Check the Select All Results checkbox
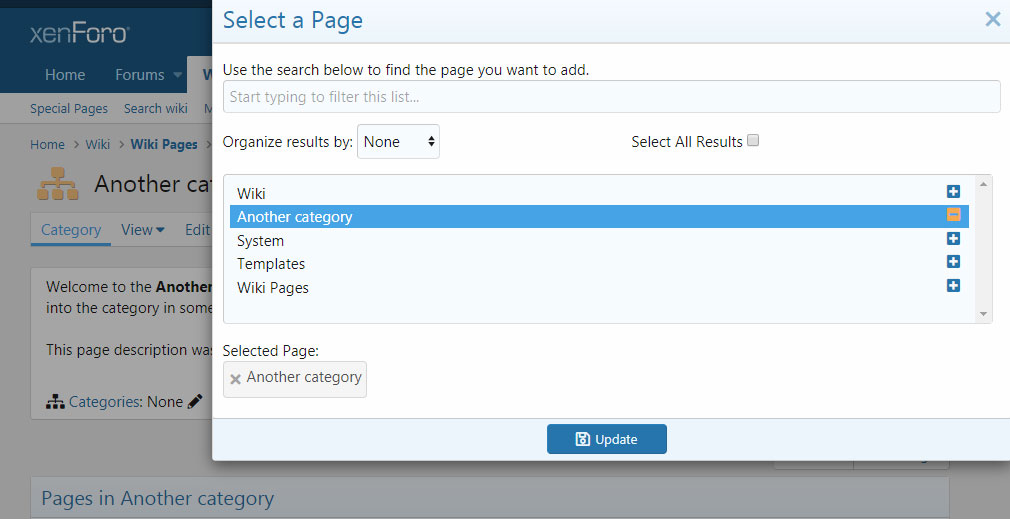Viewport: 1010px width, 519px height. tap(754, 141)
